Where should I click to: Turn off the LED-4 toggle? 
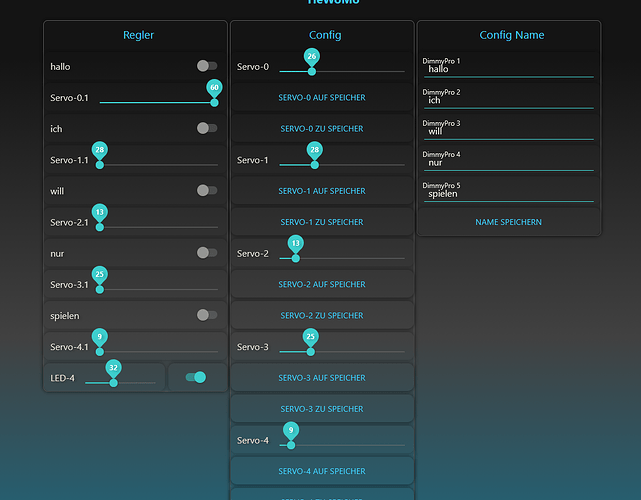click(197, 377)
